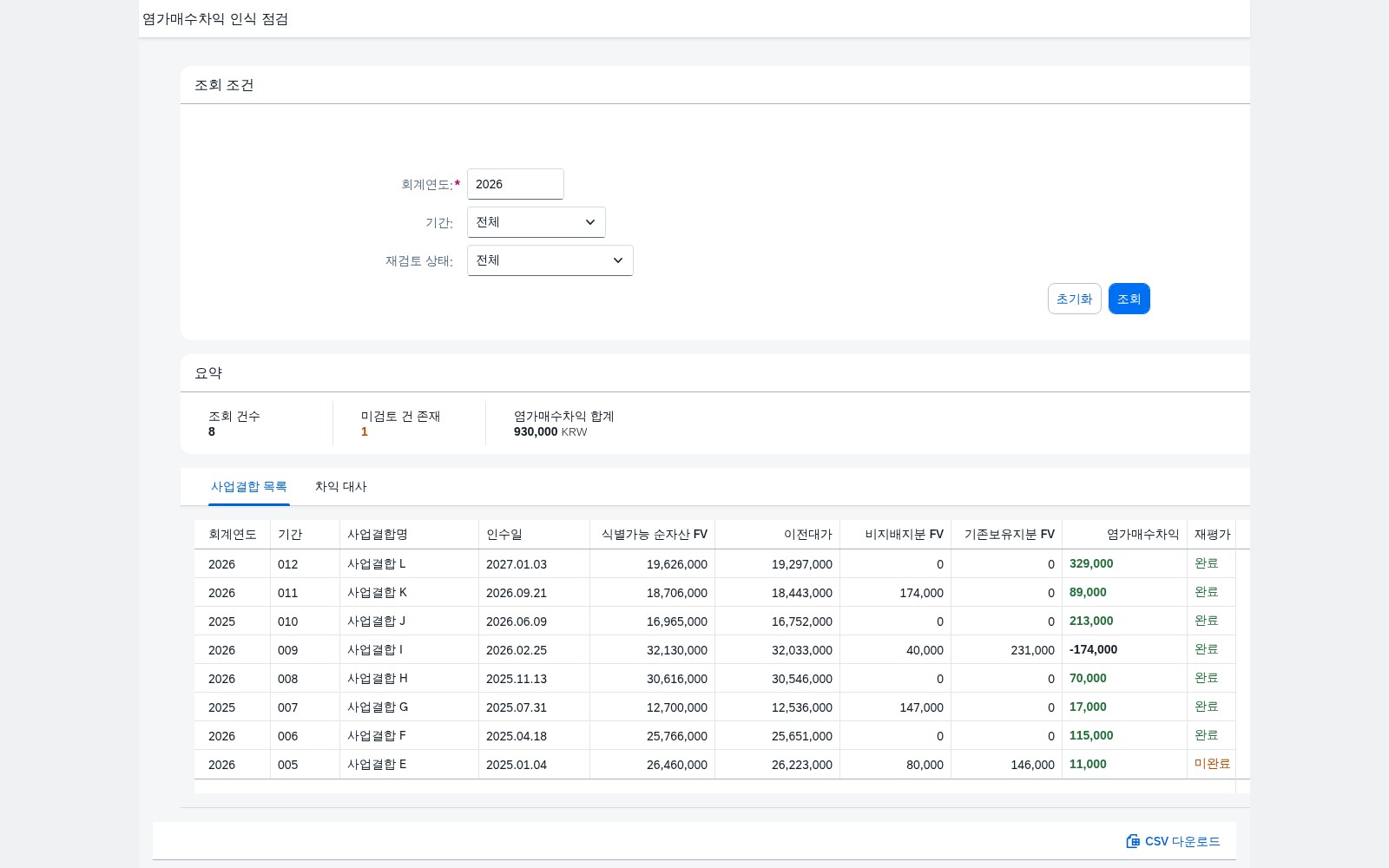Click the 식별가능 순자산 FV header

pyautogui.click(x=655, y=535)
